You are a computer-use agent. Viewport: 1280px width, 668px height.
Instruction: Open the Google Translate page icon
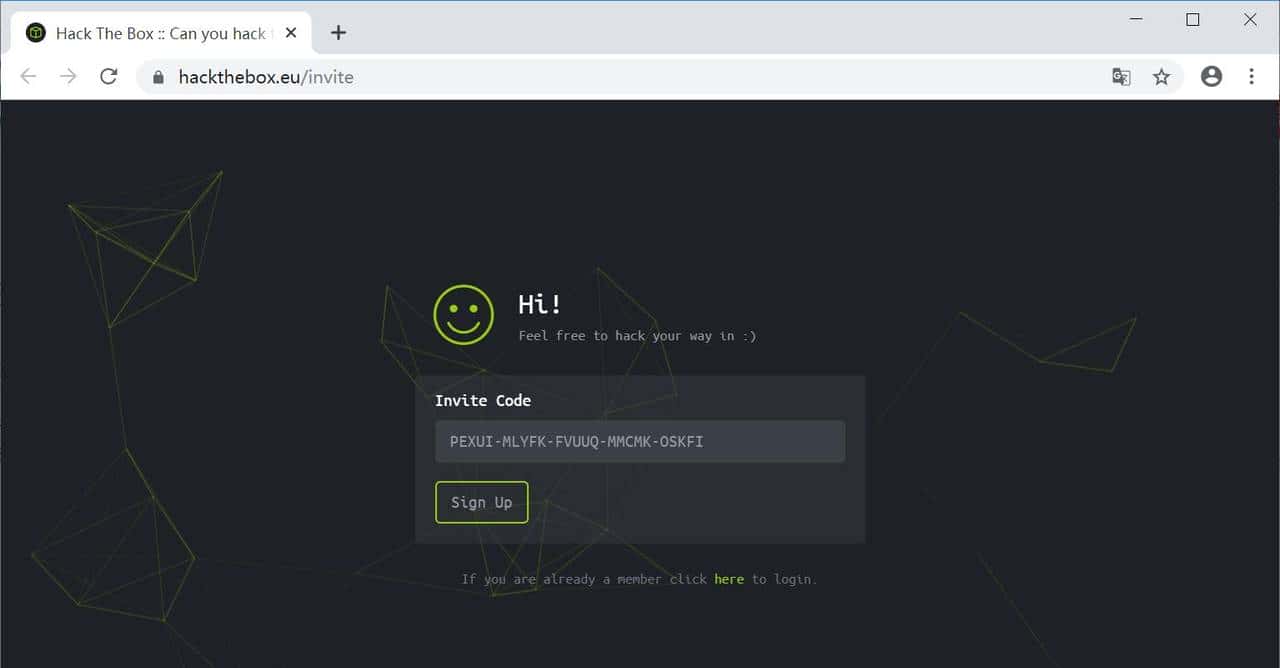point(1120,76)
